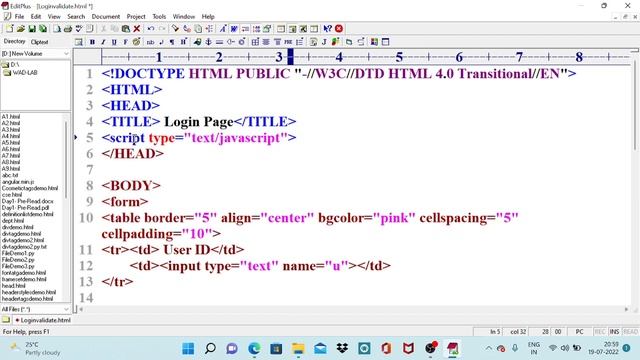Apply Underline HTML tag with U icon
640x360 pixels.
click(x=114, y=42)
